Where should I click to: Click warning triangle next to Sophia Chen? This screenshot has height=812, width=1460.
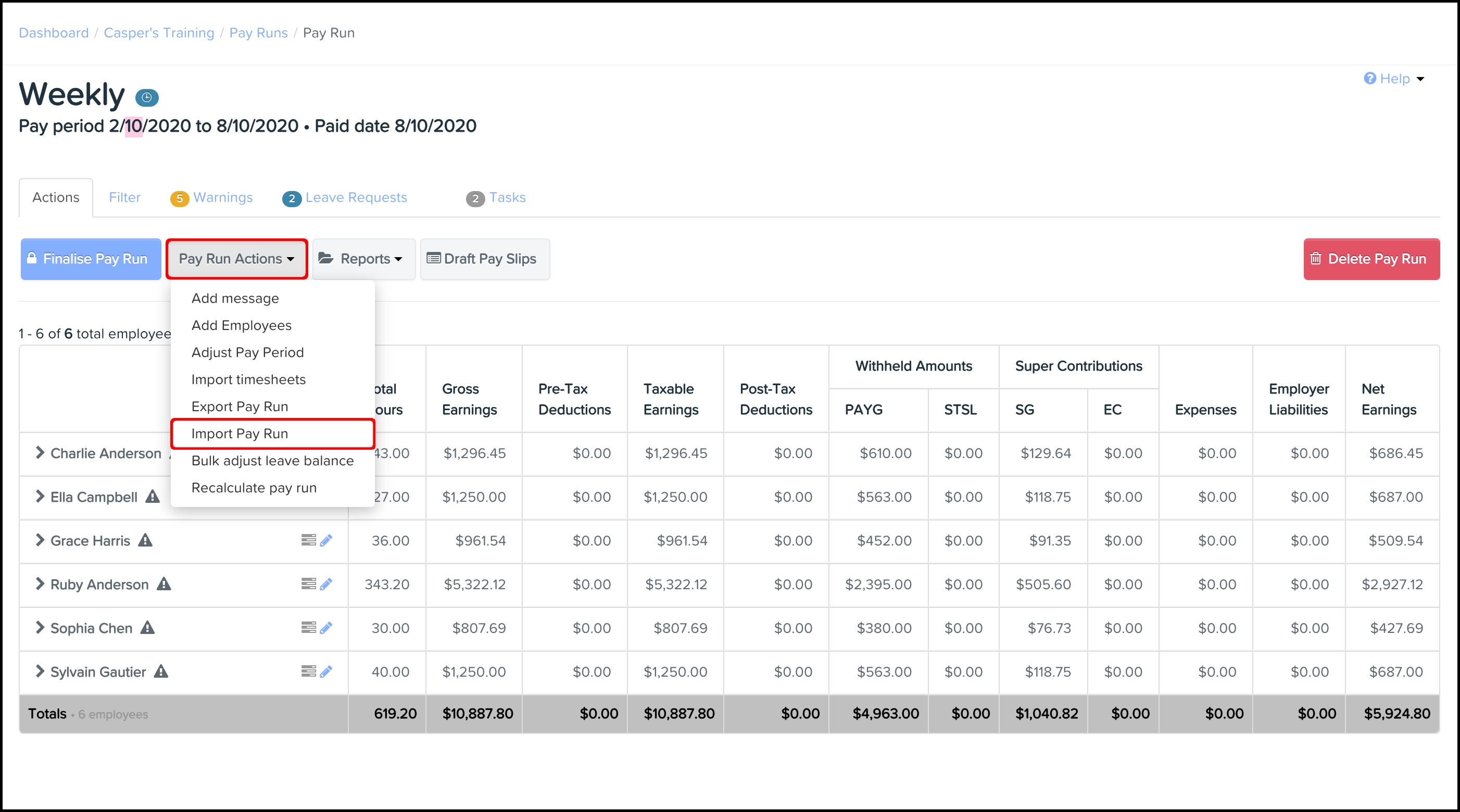coord(147,627)
